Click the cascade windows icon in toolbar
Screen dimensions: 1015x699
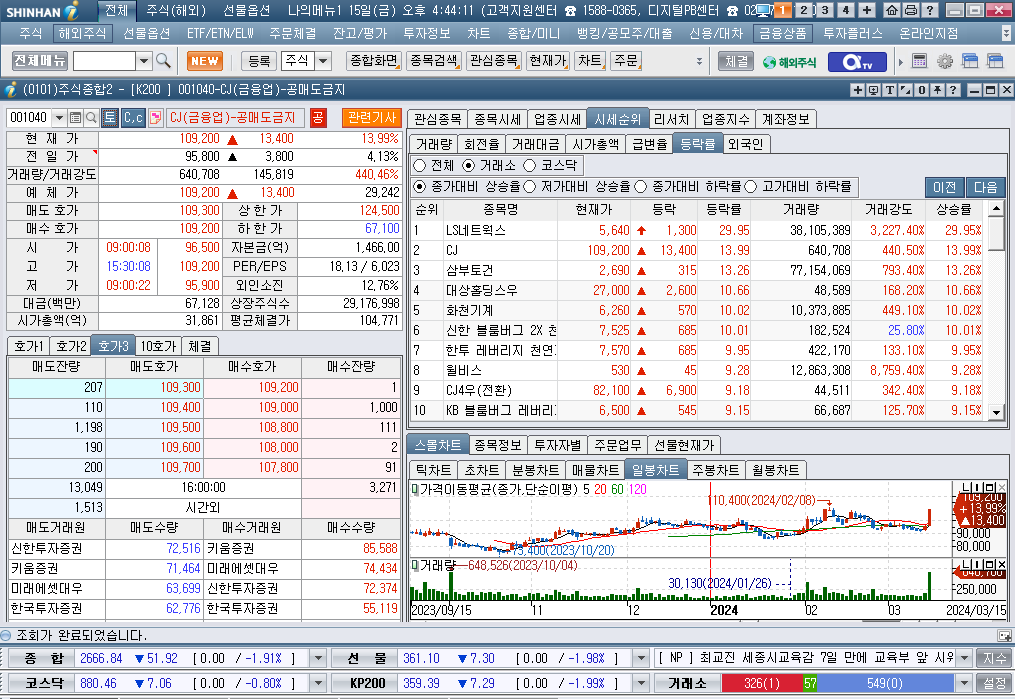pos(970,61)
